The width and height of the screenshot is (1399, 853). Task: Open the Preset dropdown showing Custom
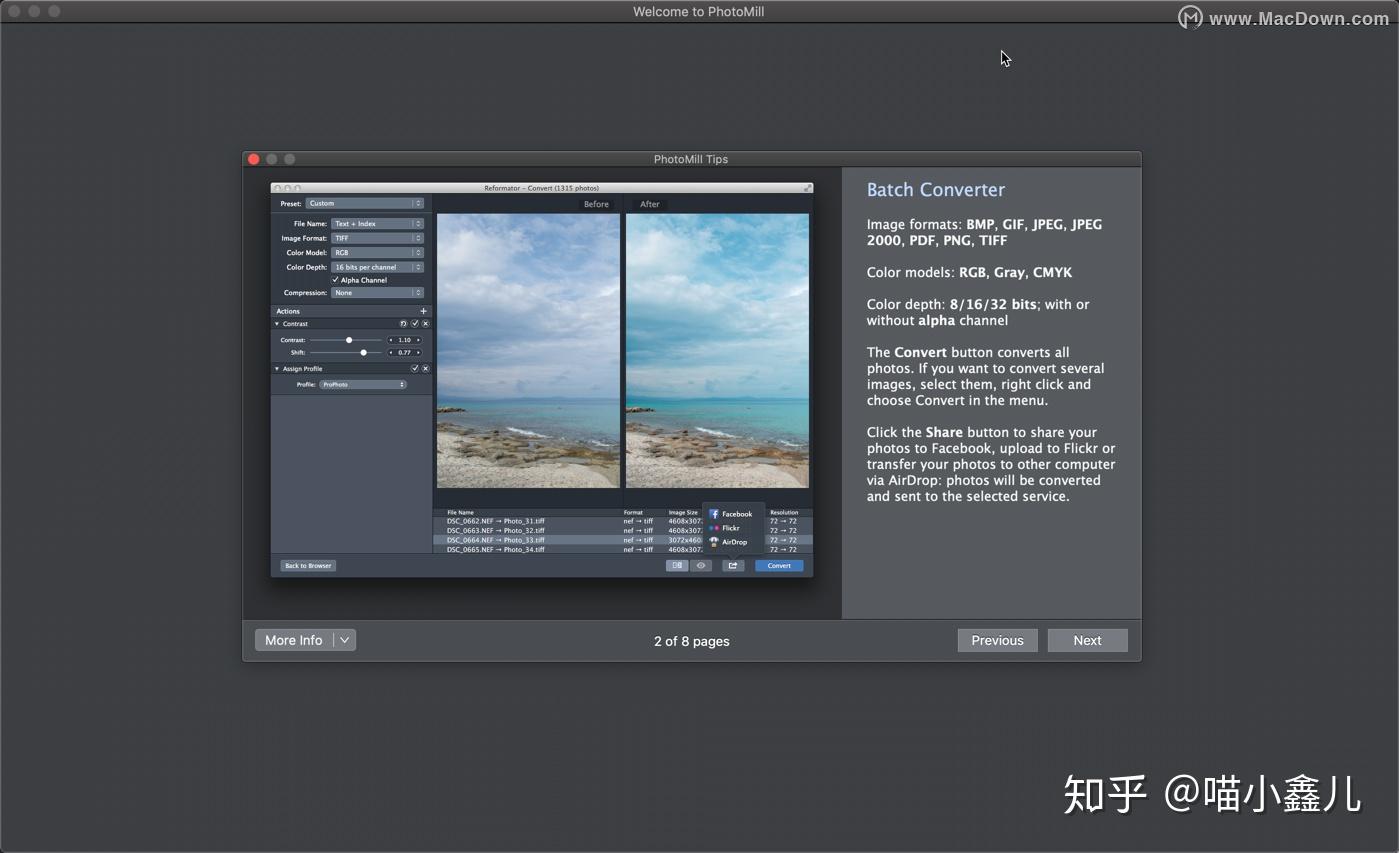pyautogui.click(x=364, y=204)
